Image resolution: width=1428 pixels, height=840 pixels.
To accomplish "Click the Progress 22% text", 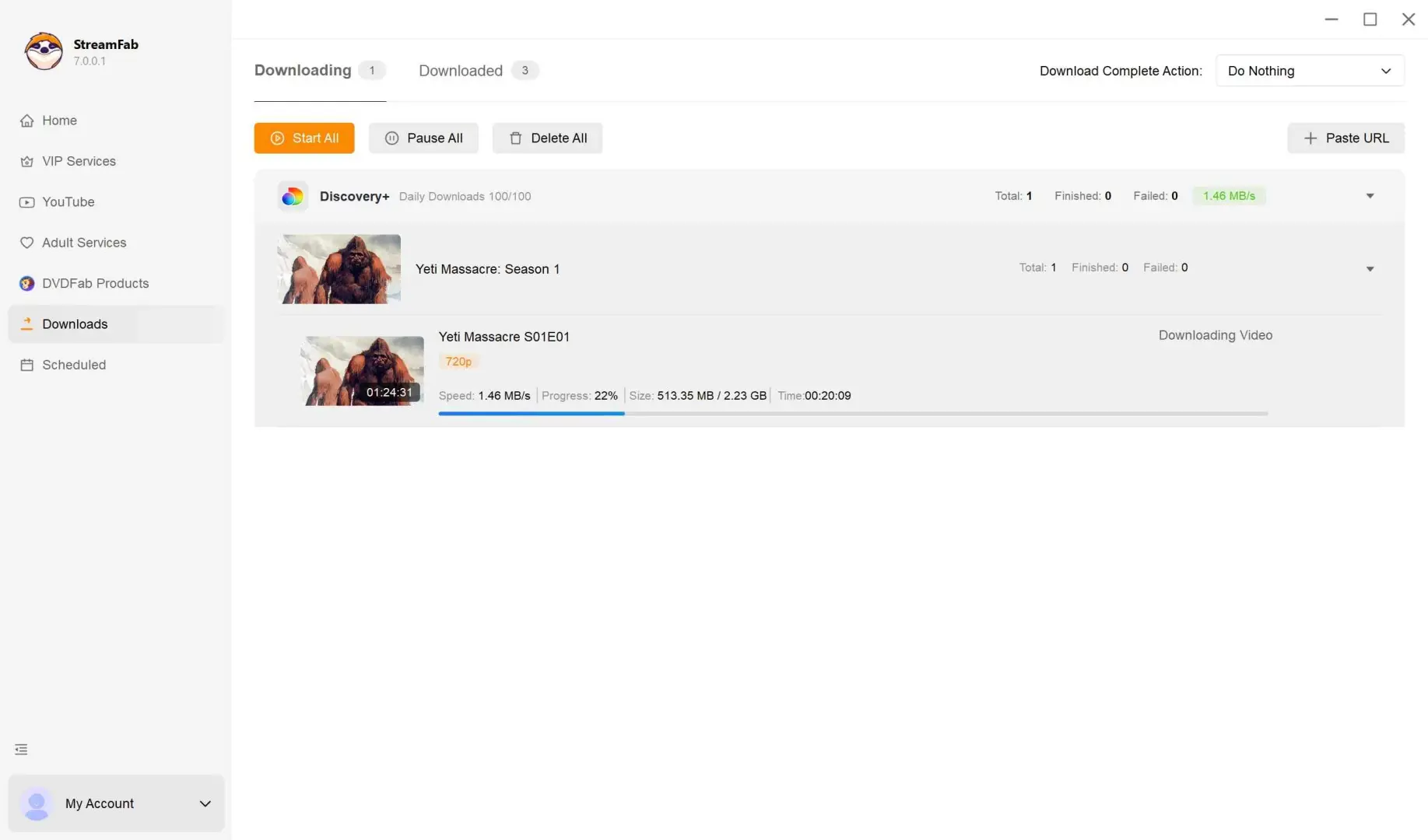I will 580,396.
